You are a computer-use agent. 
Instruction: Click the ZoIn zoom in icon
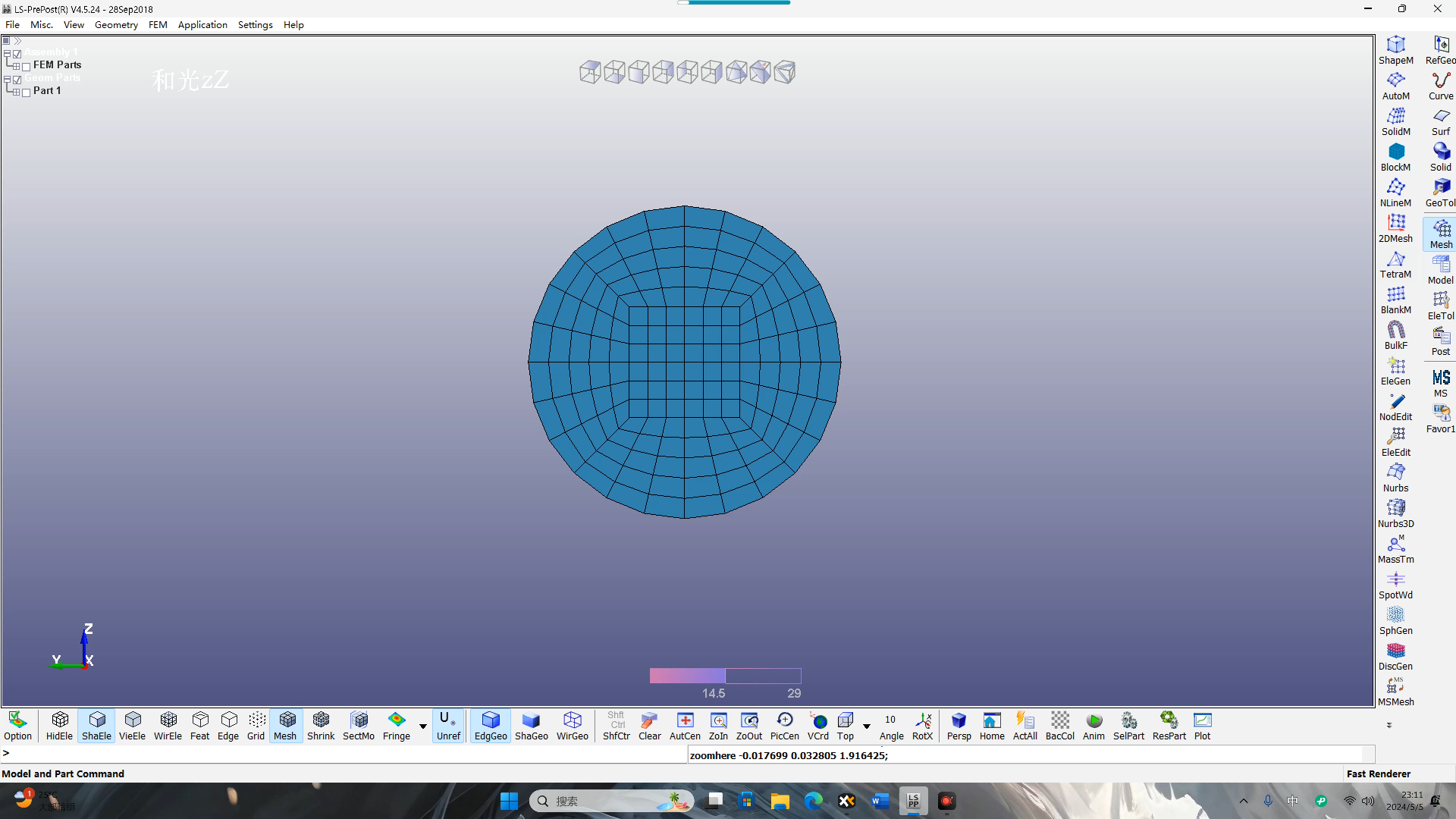tap(717, 726)
